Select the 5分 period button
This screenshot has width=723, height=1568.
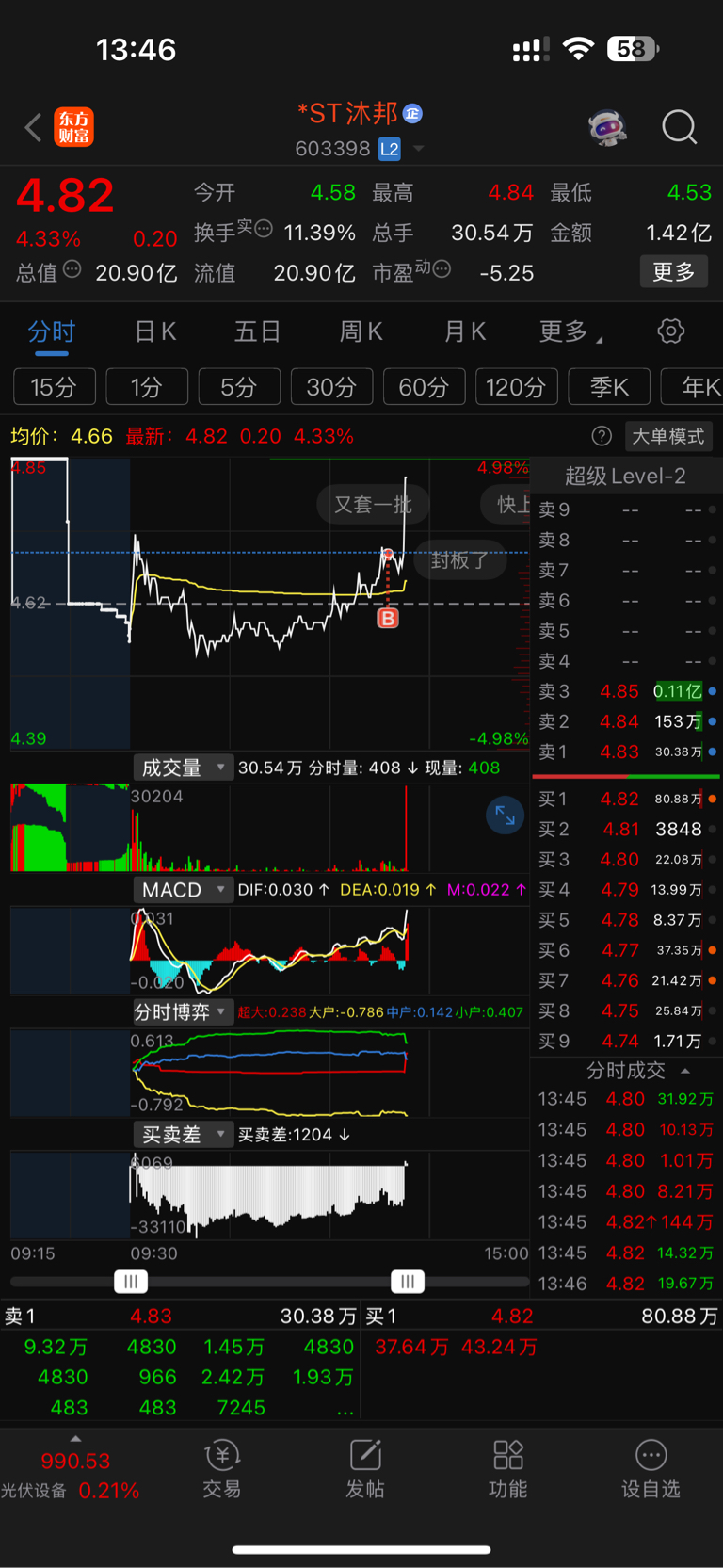click(239, 387)
